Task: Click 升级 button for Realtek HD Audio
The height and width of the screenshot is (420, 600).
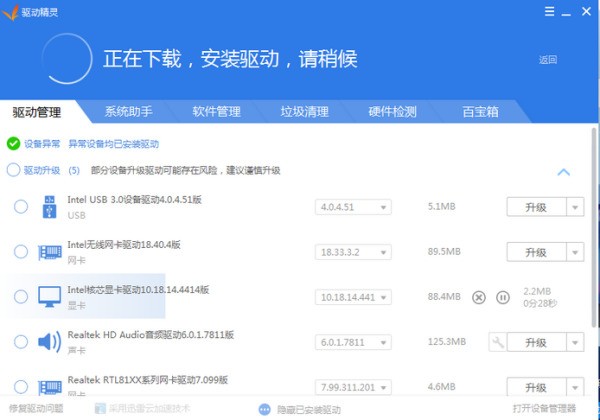Action: pos(536,342)
